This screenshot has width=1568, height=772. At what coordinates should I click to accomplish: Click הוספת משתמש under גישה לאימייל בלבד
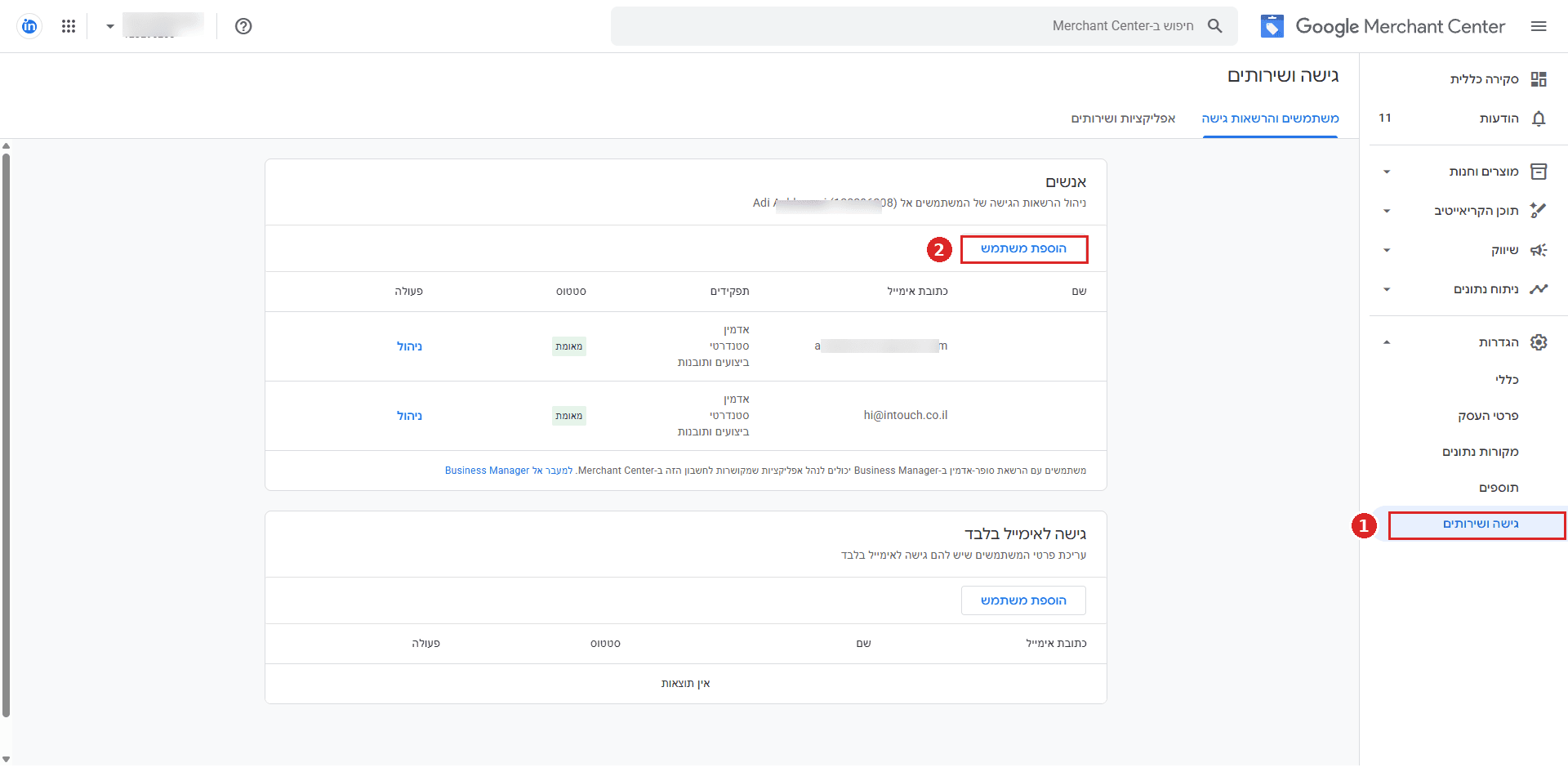1023,600
